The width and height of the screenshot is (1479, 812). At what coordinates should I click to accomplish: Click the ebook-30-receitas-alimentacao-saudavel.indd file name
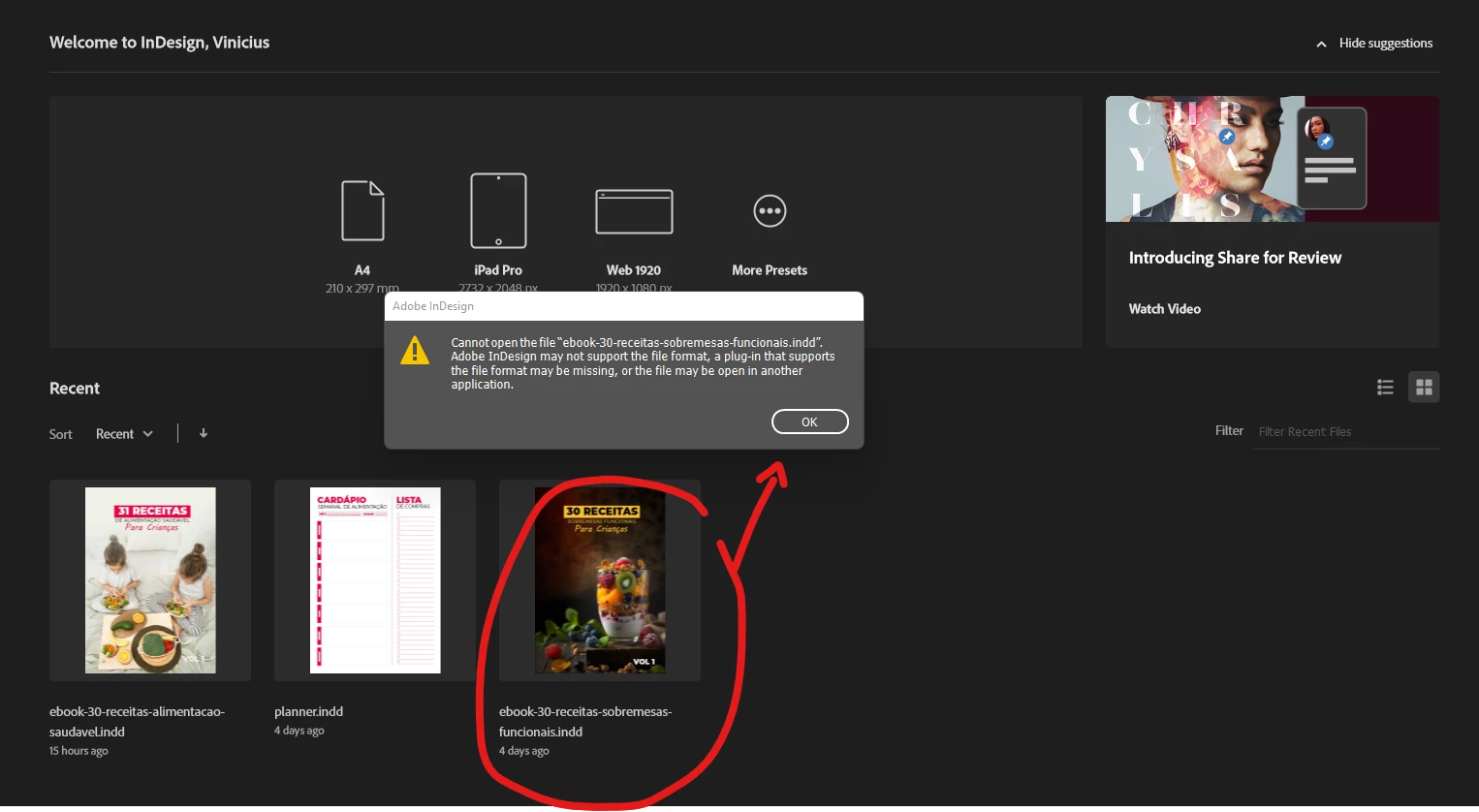click(x=137, y=722)
